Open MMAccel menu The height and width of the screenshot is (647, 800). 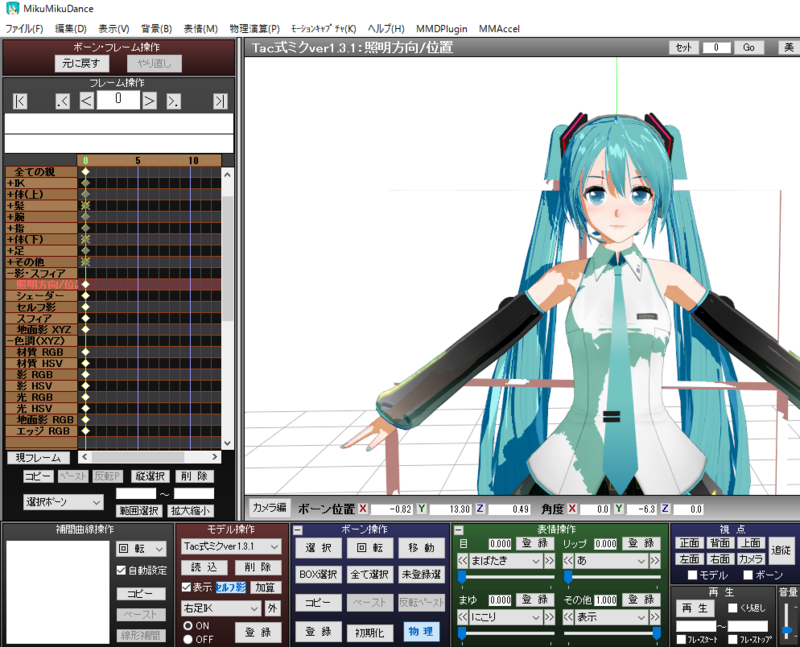click(x=499, y=29)
